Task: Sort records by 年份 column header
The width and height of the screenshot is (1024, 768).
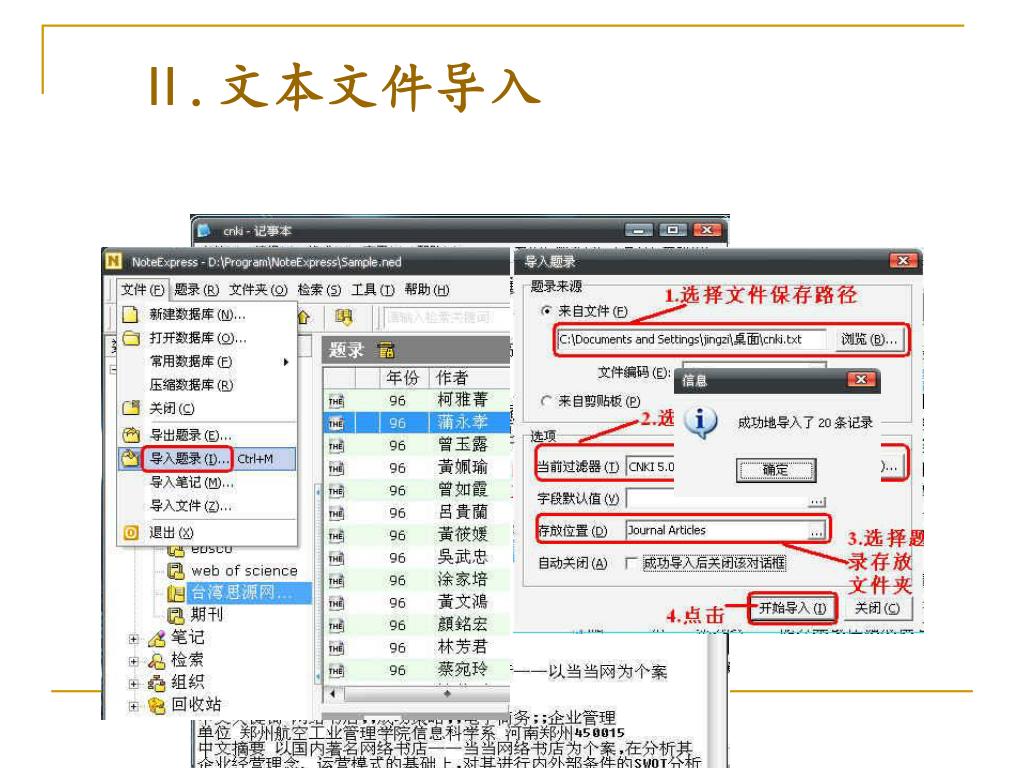Action: pyautogui.click(x=402, y=377)
